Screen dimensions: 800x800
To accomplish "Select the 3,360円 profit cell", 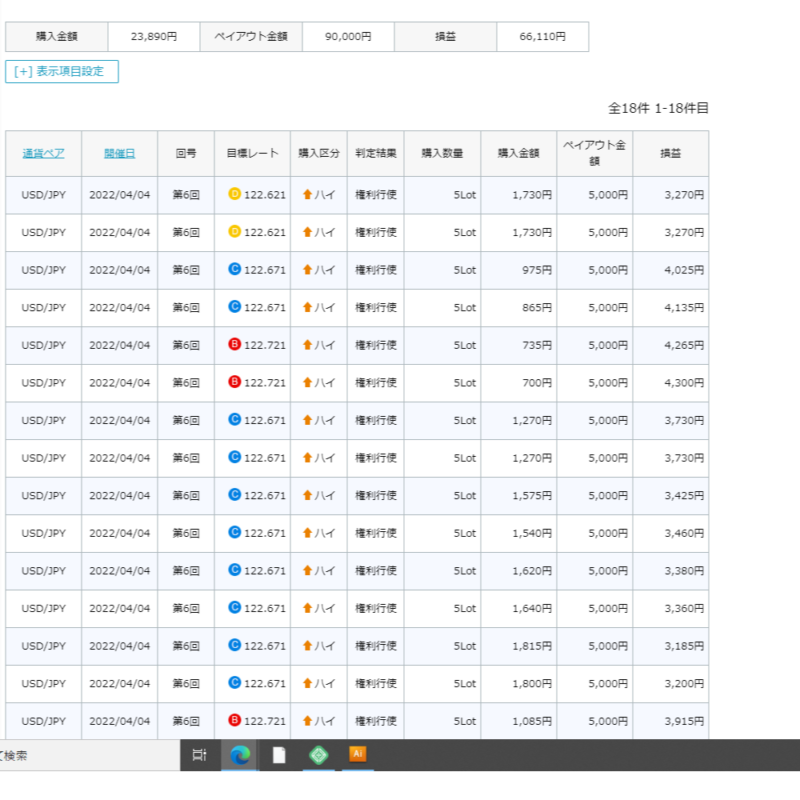I will (x=670, y=608).
